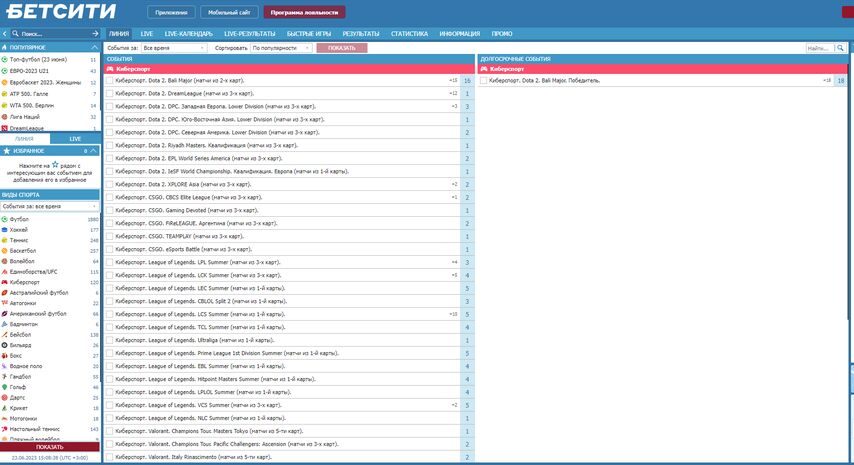Expand +10 on League of Legends. LCS Summer row
The image size is (854, 465).
click(x=453, y=314)
